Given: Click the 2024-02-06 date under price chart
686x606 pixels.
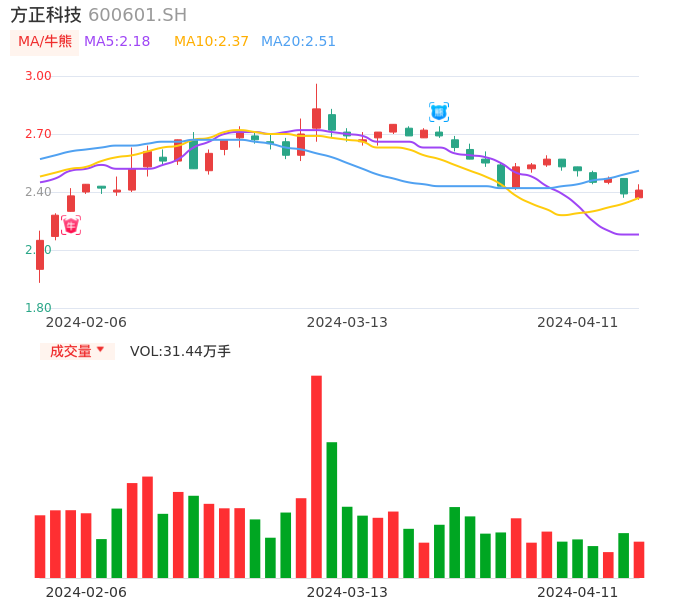Looking at the screenshot, I should (86, 323).
